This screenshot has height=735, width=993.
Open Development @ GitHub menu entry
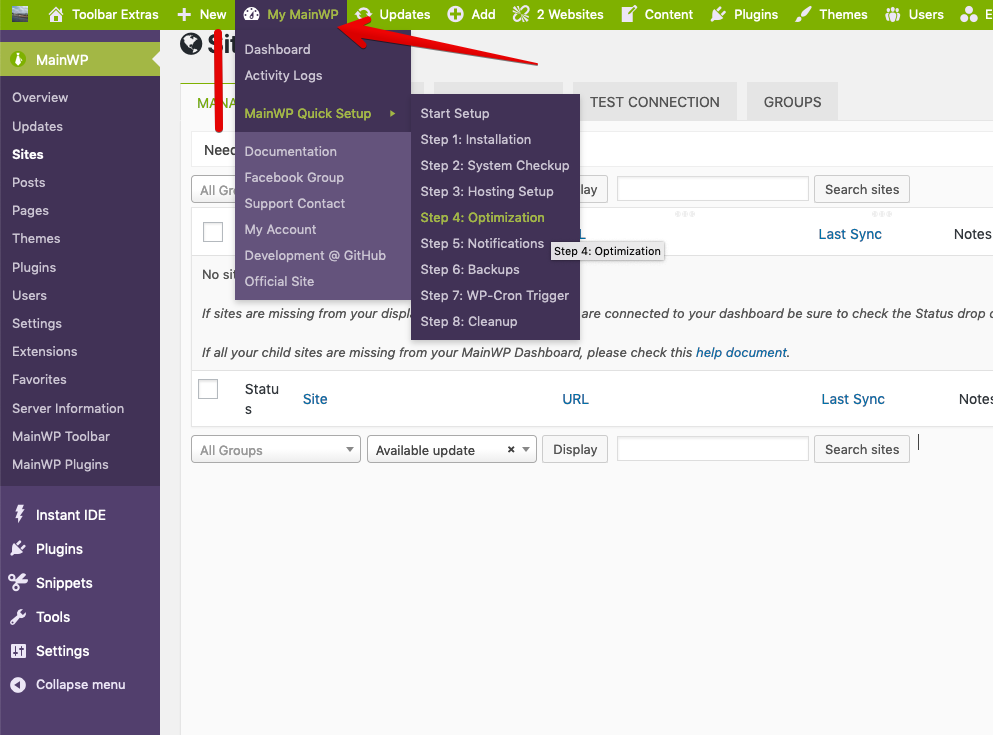[315, 255]
